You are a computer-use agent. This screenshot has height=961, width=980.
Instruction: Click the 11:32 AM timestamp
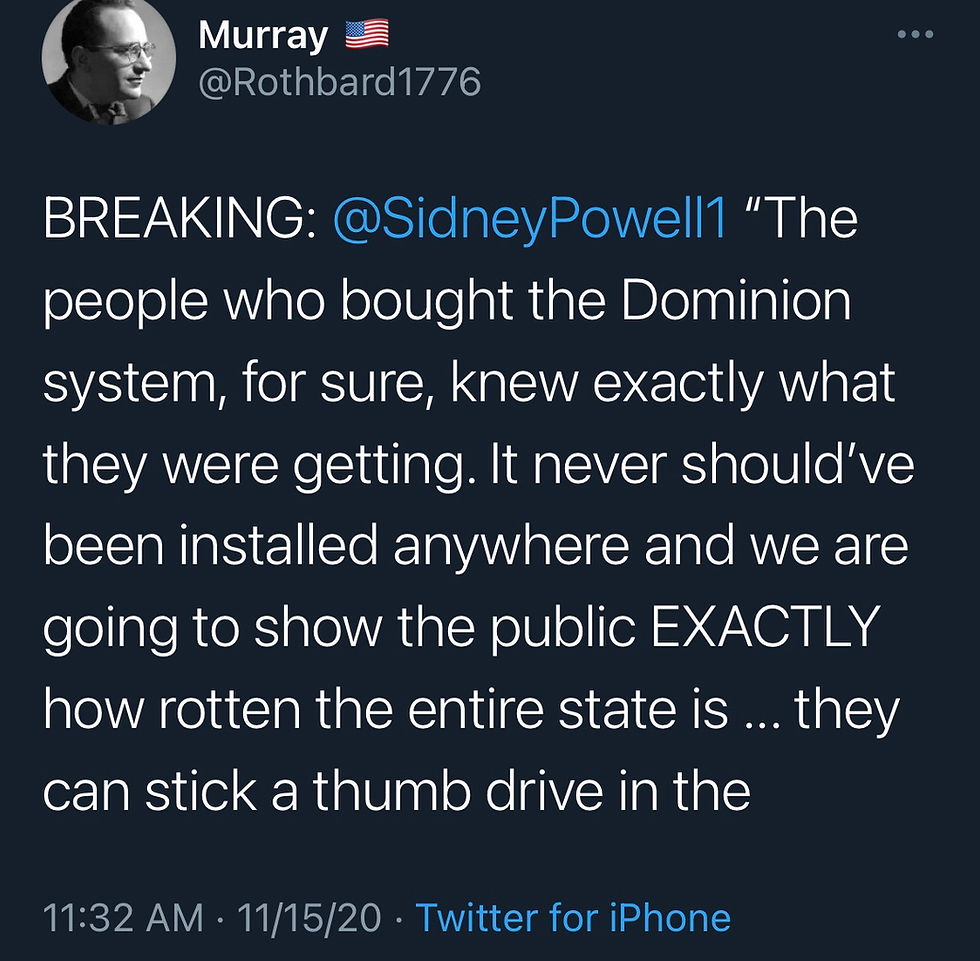[x=123, y=917]
